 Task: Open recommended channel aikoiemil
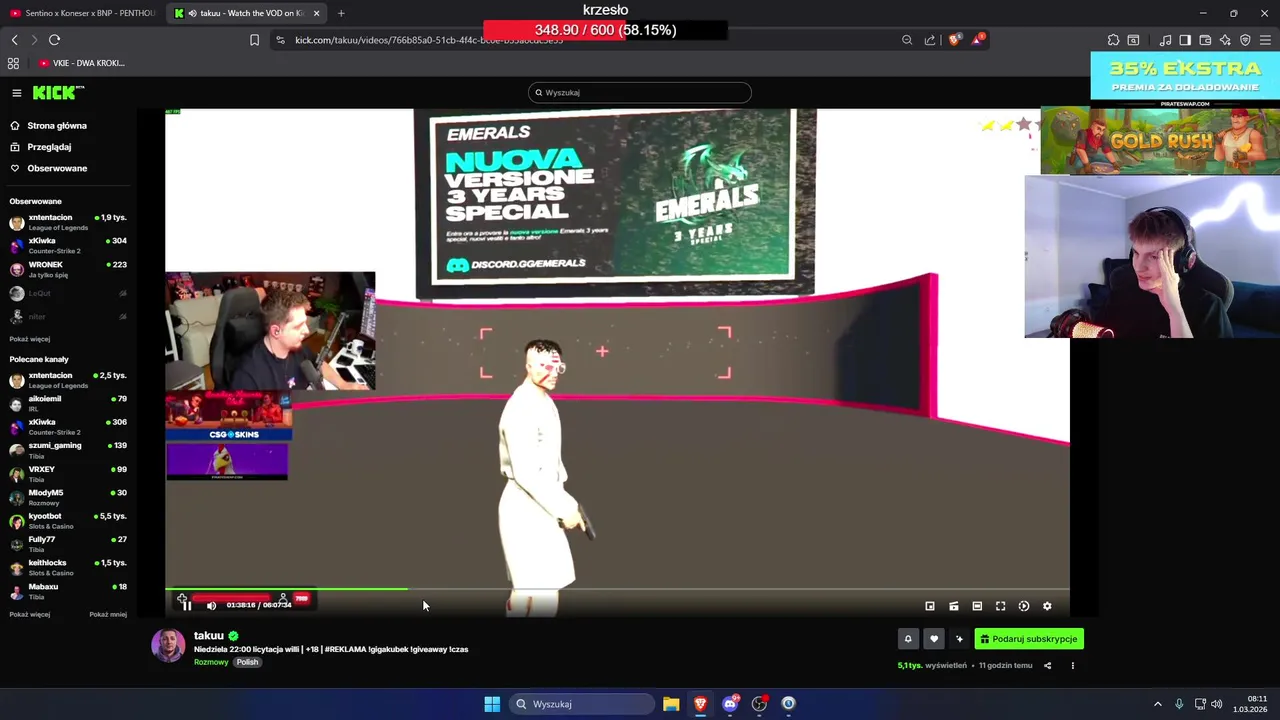click(x=68, y=404)
